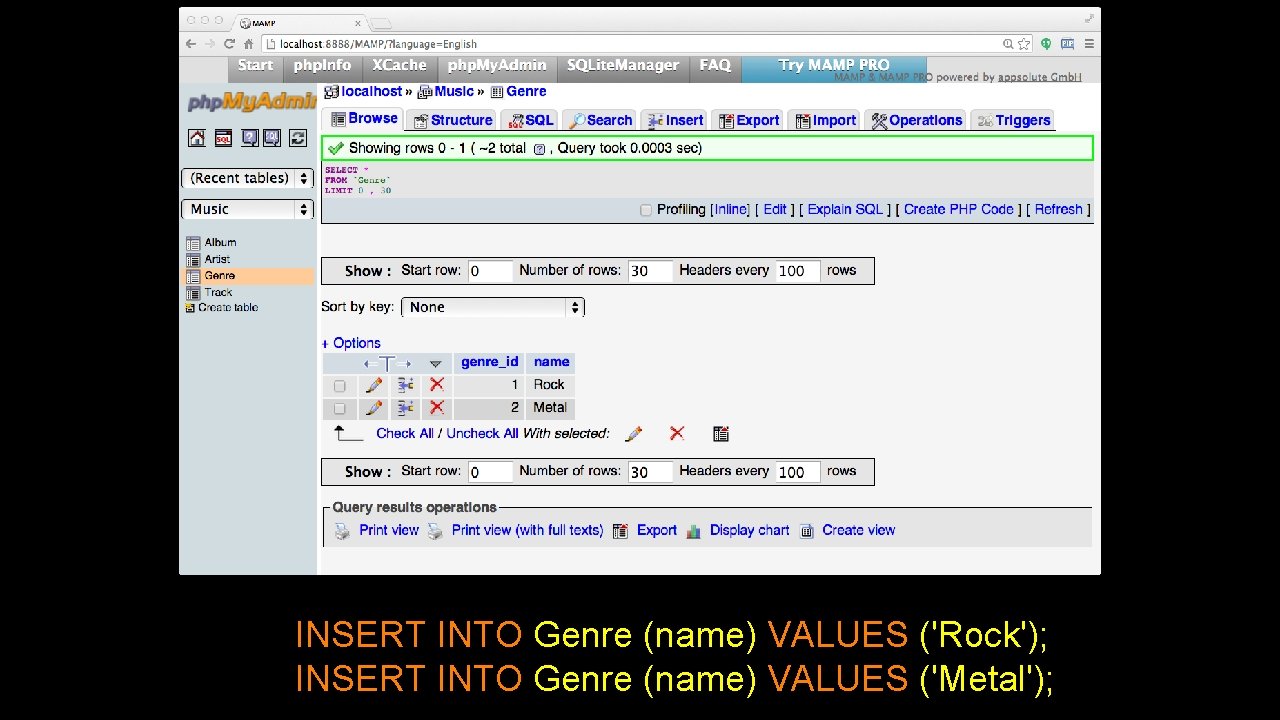Click the top Headers every input field
The height and width of the screenshot is (720, 1280).
pyautogui.click(x=797, y=271)
